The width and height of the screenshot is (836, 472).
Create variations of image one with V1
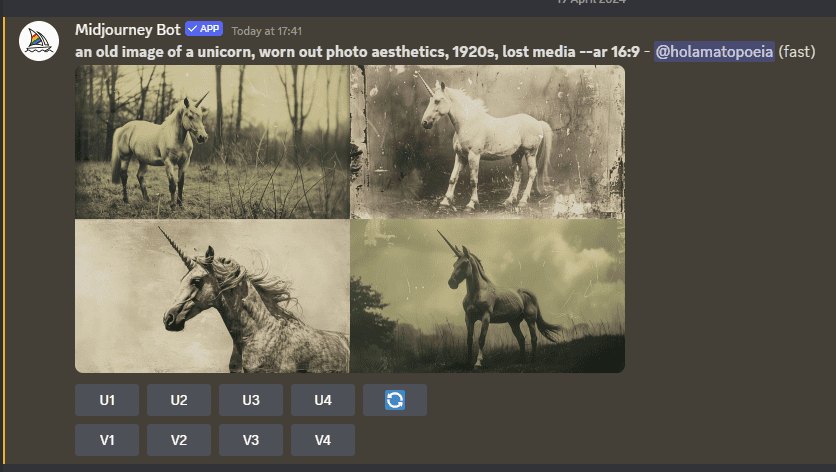[x=107, y=440]
